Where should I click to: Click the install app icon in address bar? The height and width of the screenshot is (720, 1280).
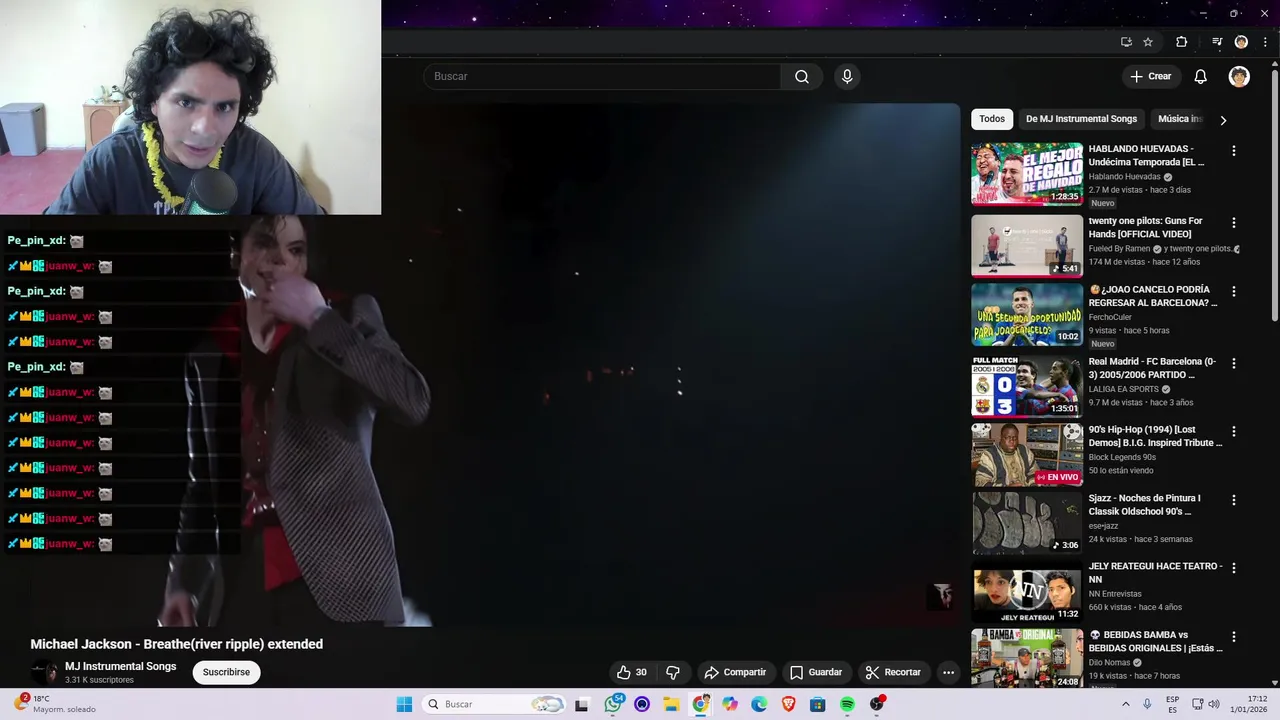[1126, 42]
